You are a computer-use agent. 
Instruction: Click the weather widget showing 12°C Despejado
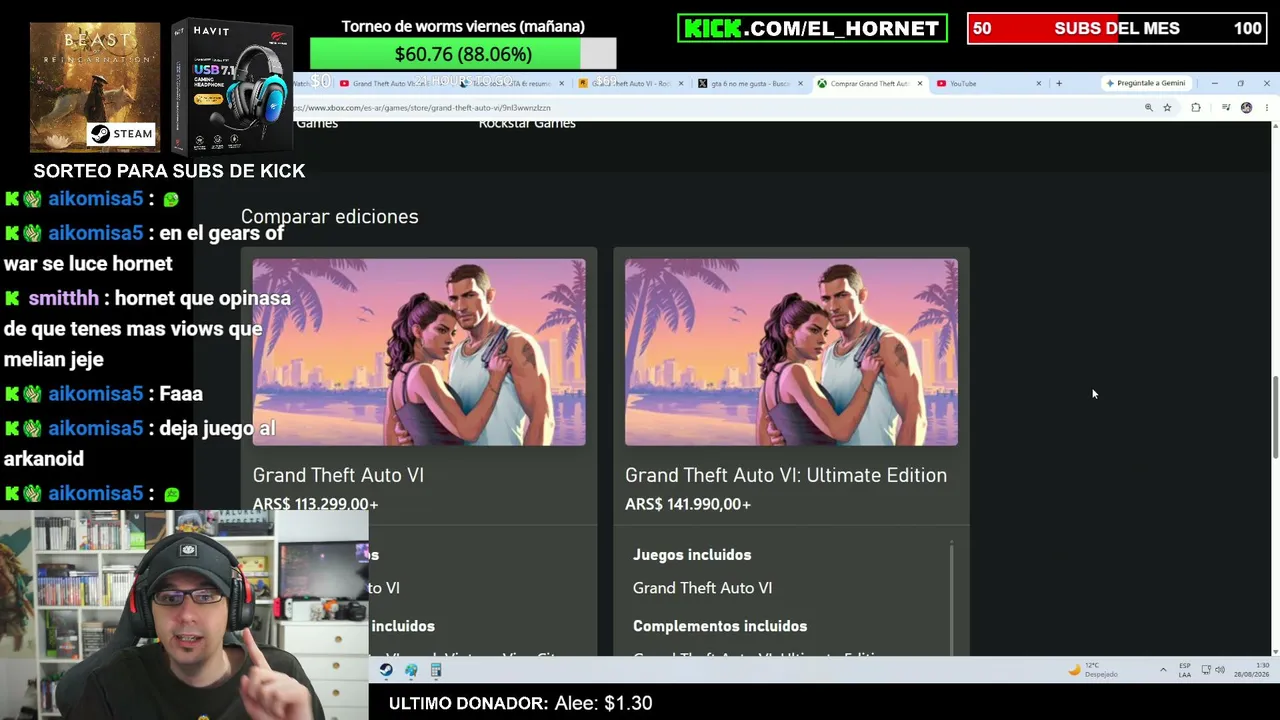1092,670
